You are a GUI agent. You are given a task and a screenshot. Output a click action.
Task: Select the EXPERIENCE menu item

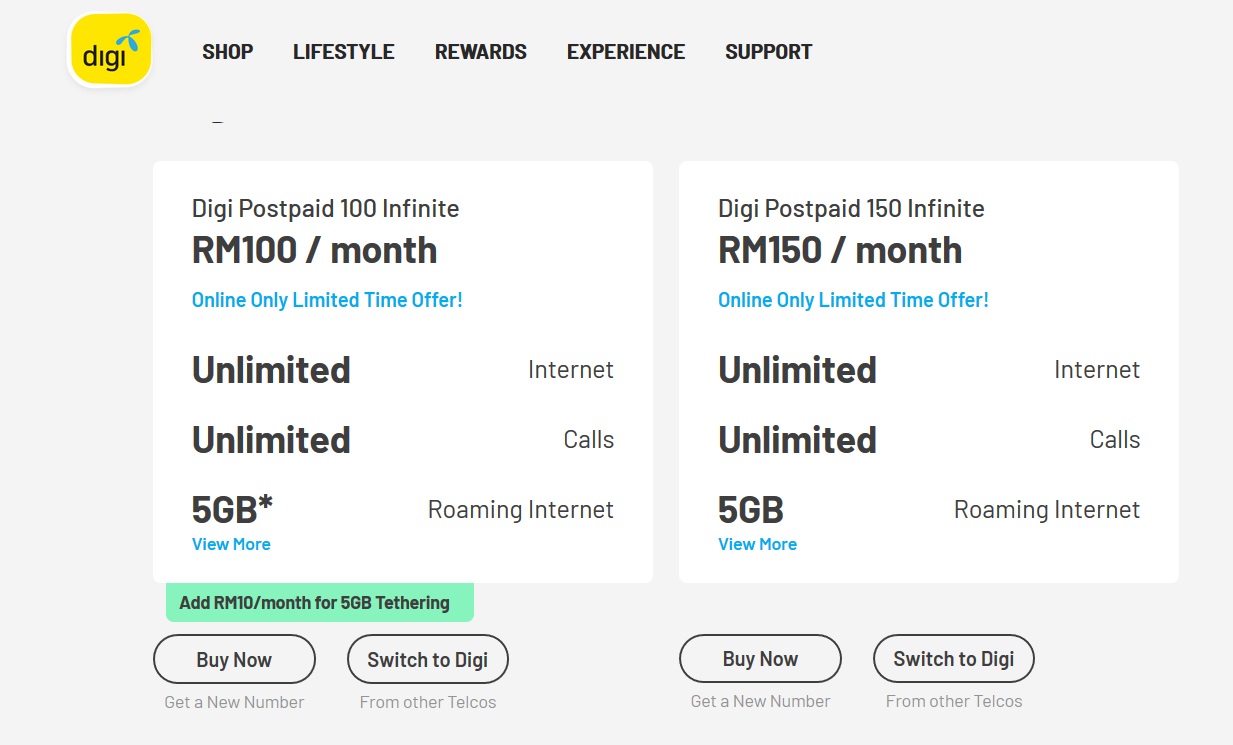click(x=625, y=52)
